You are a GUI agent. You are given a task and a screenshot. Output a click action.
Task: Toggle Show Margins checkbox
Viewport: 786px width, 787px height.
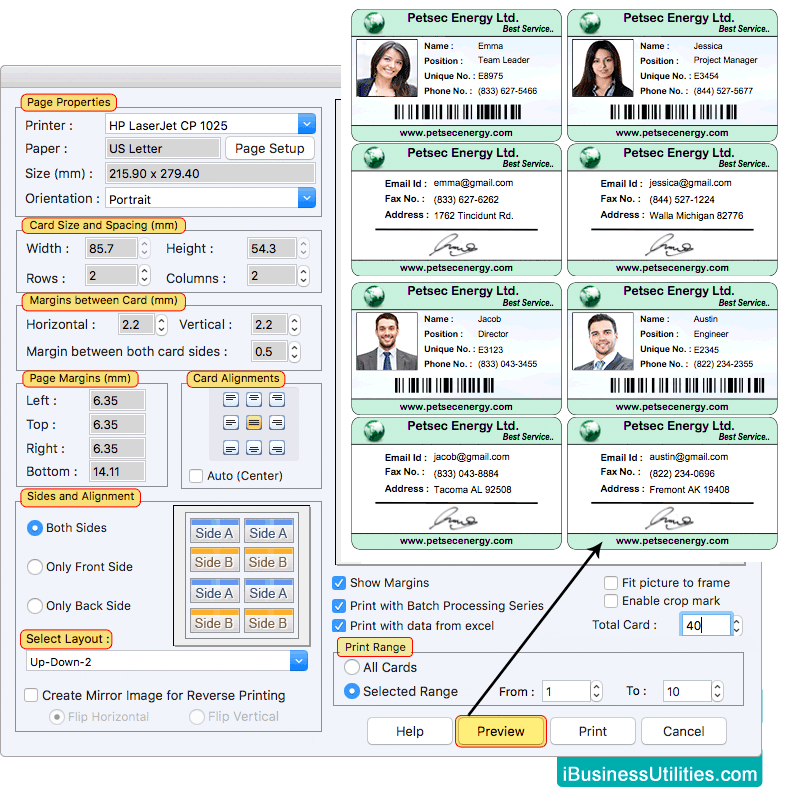[339, 583]
